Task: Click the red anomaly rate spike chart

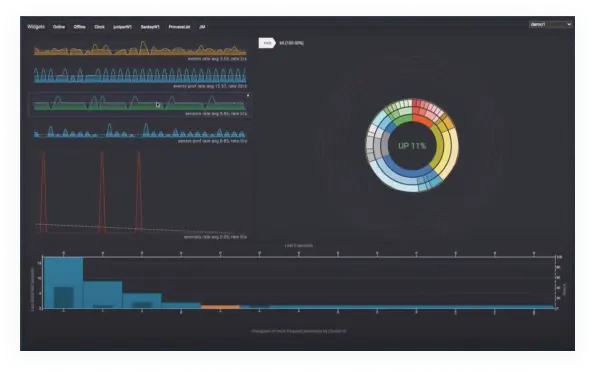Action: (140, 192)
